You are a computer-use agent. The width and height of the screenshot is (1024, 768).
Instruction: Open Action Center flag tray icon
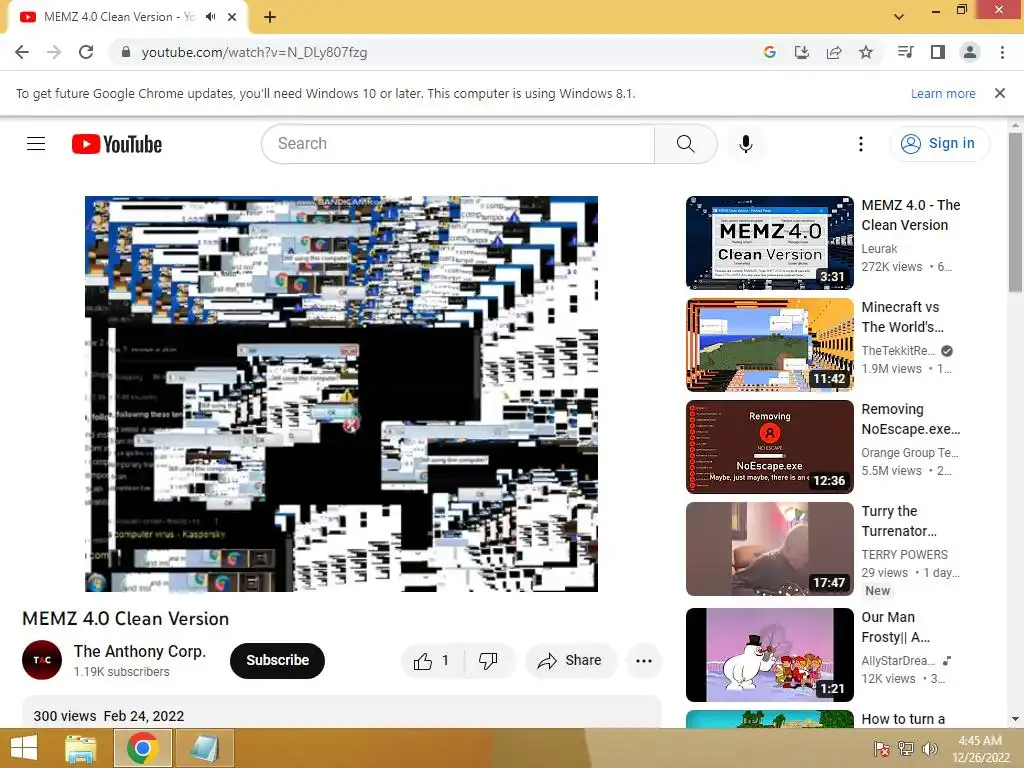point(882,749)
